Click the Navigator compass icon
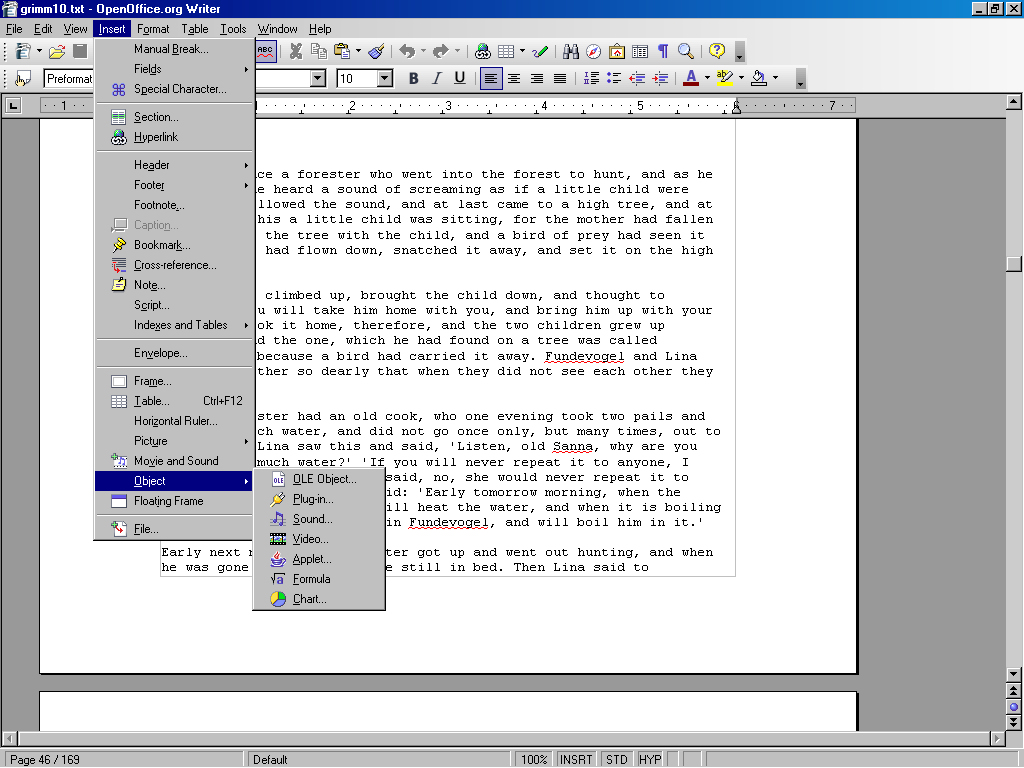Viewport: 1024px width, 768px height. (594, 51)
